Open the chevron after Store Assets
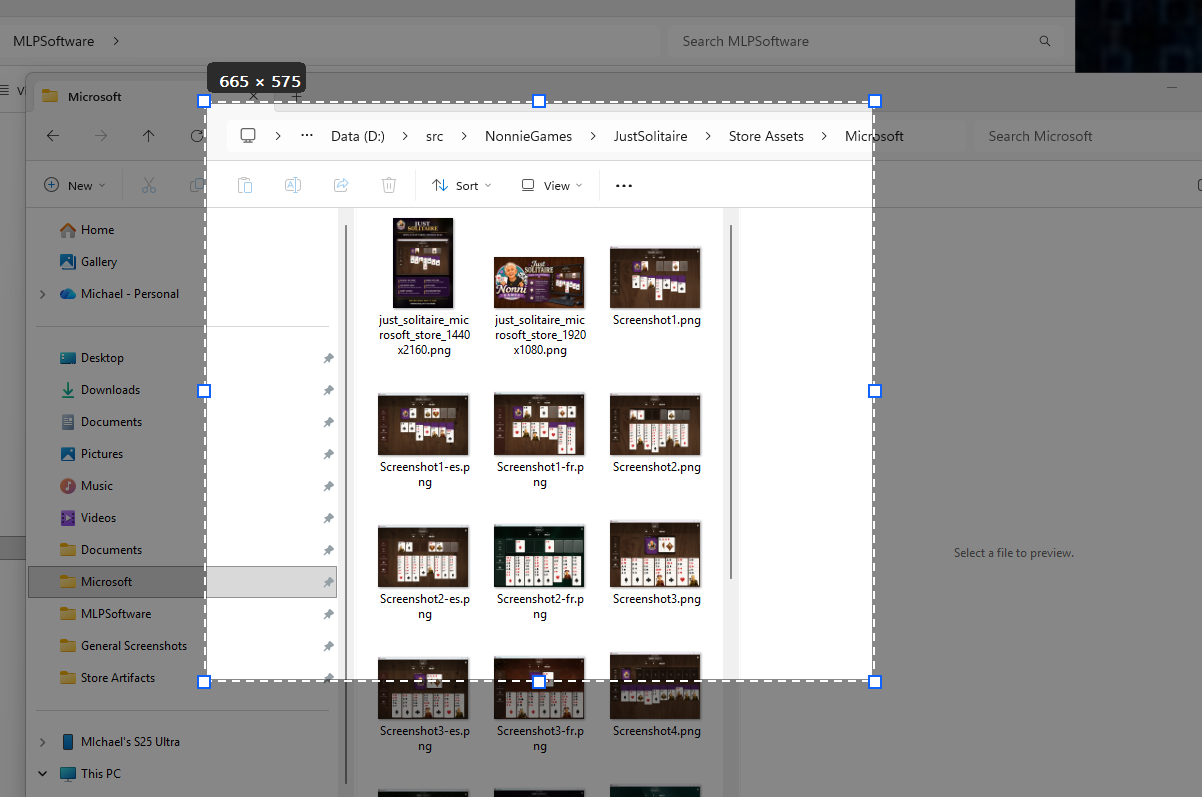Screen dimensions: 1202x797 click(x=824, y=136)
